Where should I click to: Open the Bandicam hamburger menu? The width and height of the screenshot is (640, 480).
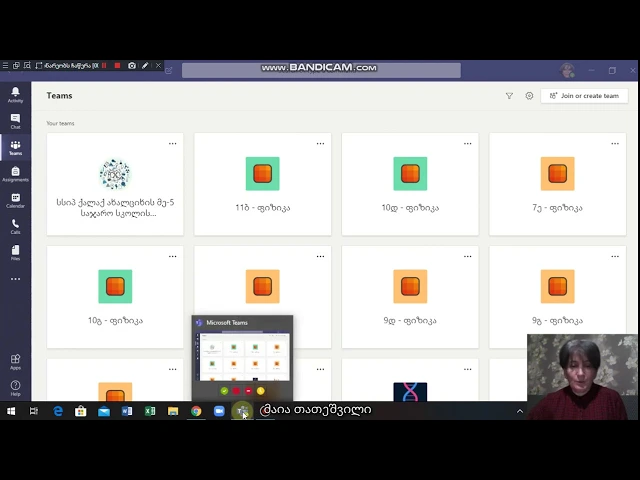[x=5, y=65]
